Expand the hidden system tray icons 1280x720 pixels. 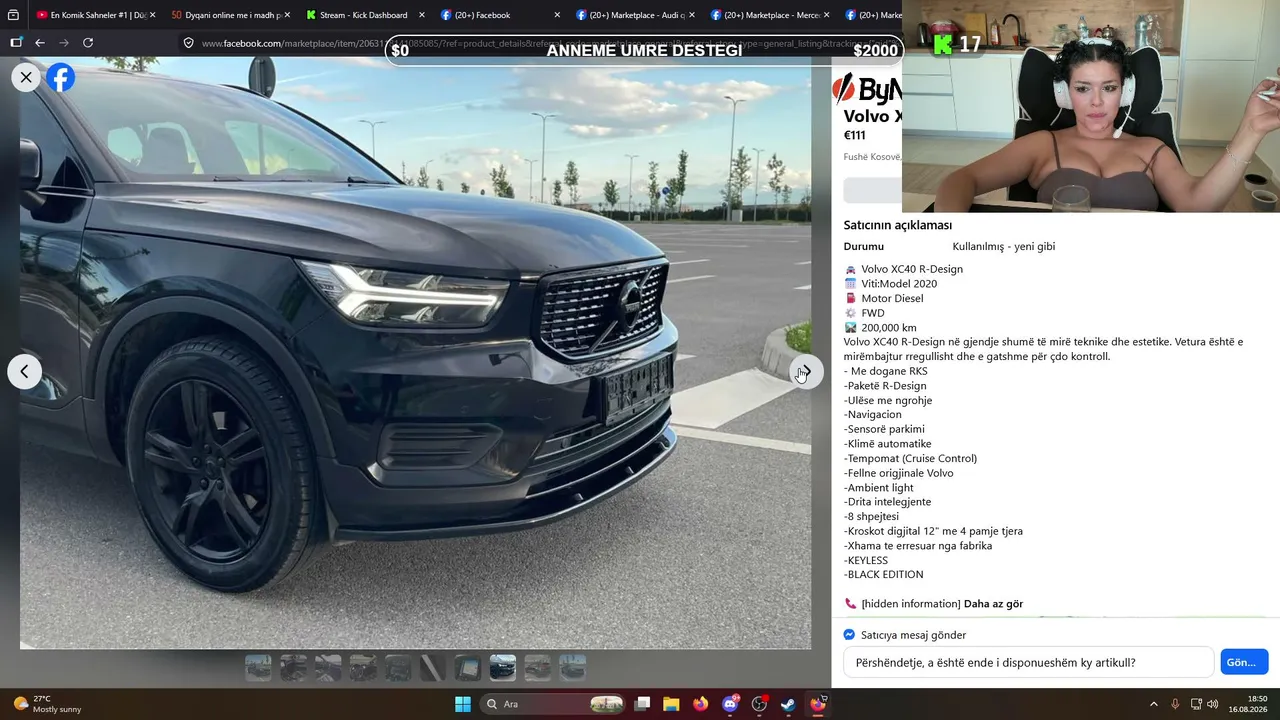coord(1153,704)
